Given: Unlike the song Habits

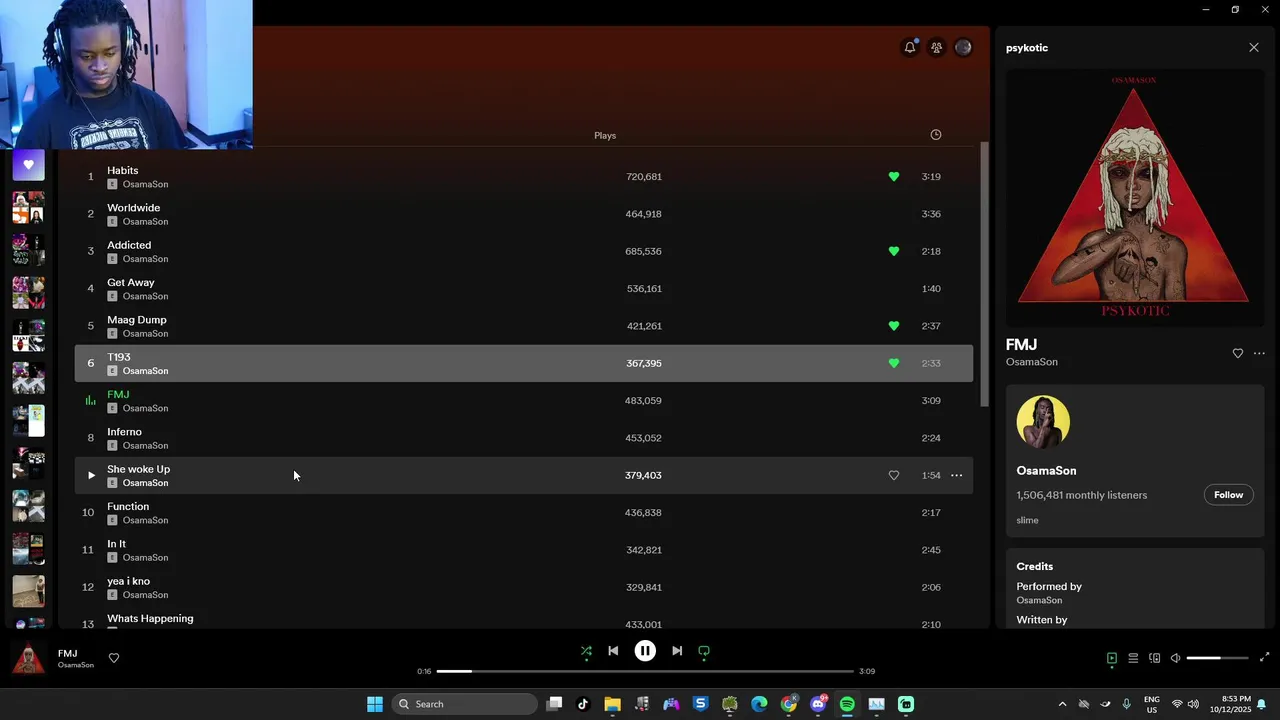Looking at the screenshot, I should click(x=894, y=176).
